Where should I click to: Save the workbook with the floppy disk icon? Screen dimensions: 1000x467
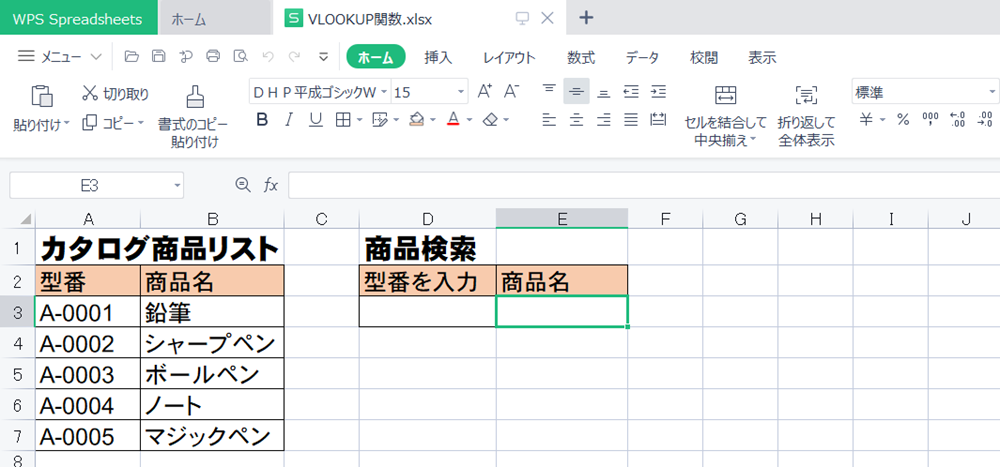click(x=158, y=57)
